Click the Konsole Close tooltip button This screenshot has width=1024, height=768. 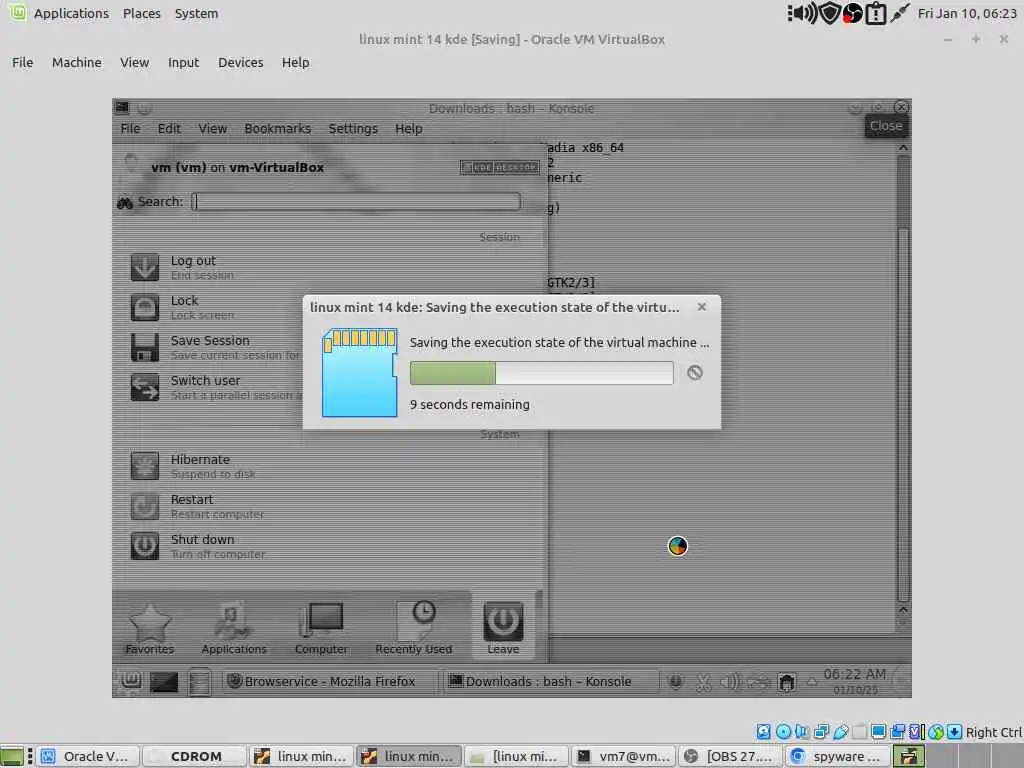tap(886, 126)
